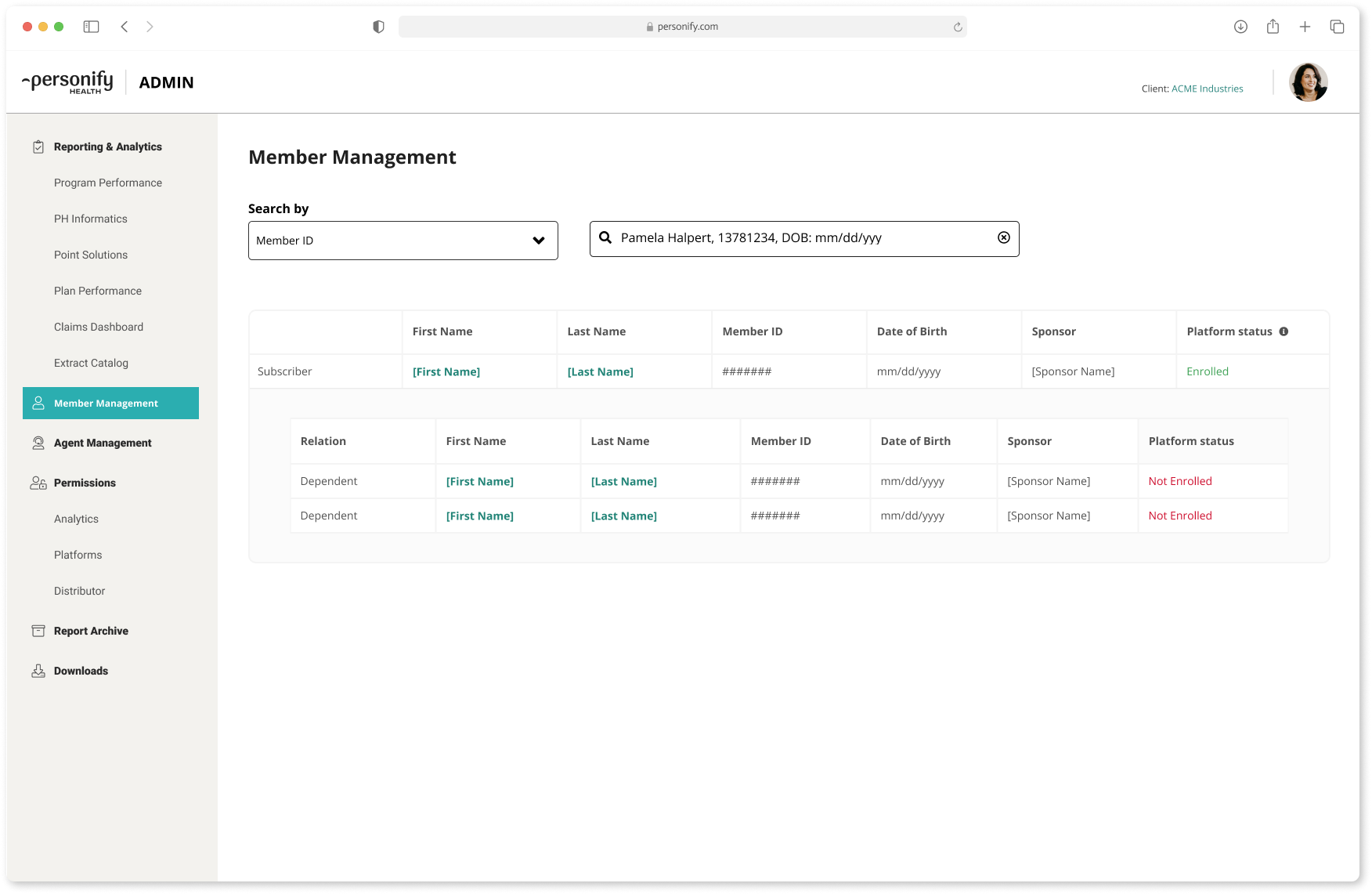Open Distributor under Permissions
Image resolution: width=1372 pixels, height=894 pixels.
pos(79,591)
